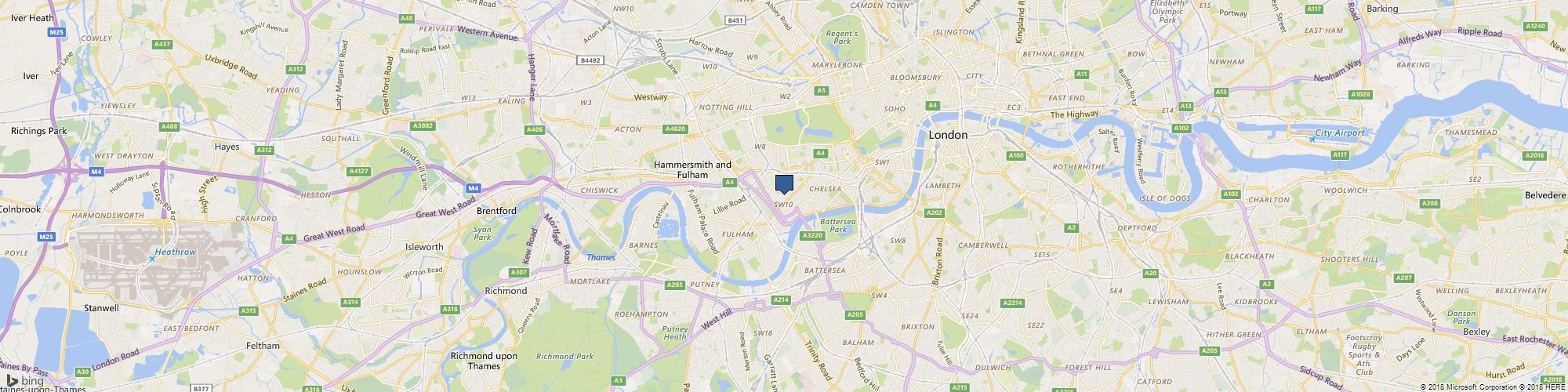
Task: Click the Heathrow airport plane icon
Action: coord(152,259)
